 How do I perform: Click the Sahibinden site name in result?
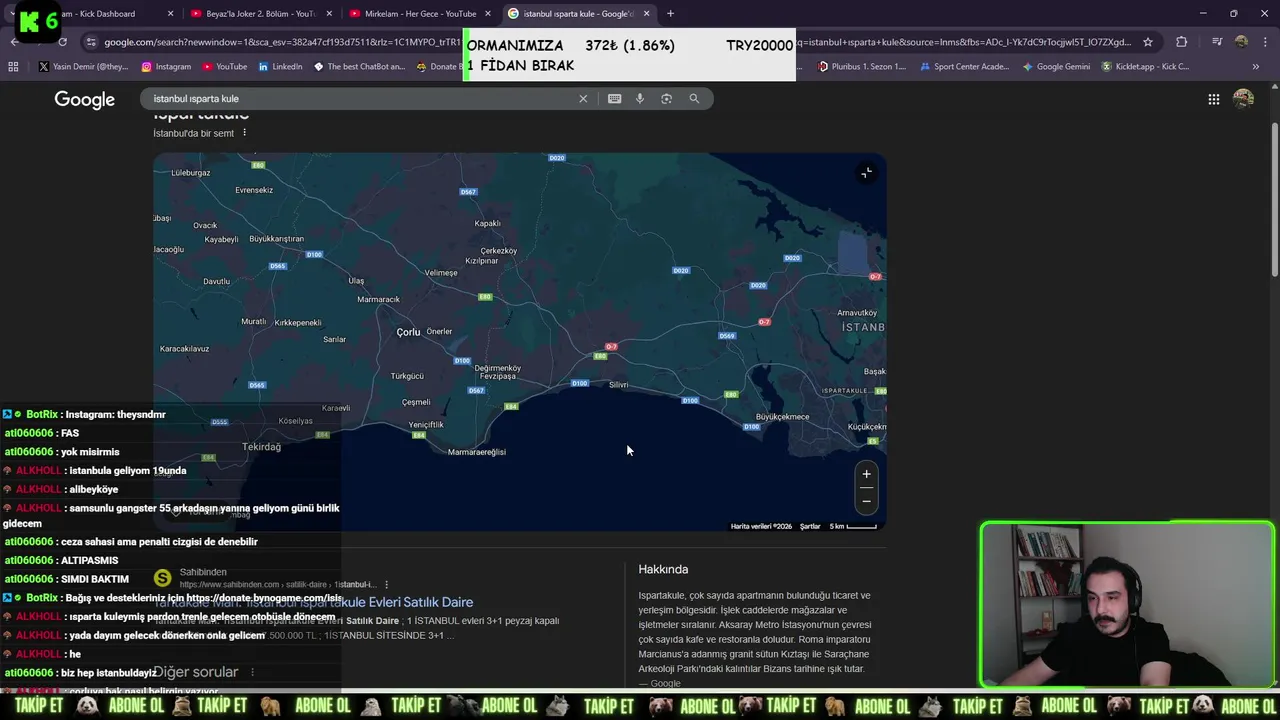[x=203, y=572]
